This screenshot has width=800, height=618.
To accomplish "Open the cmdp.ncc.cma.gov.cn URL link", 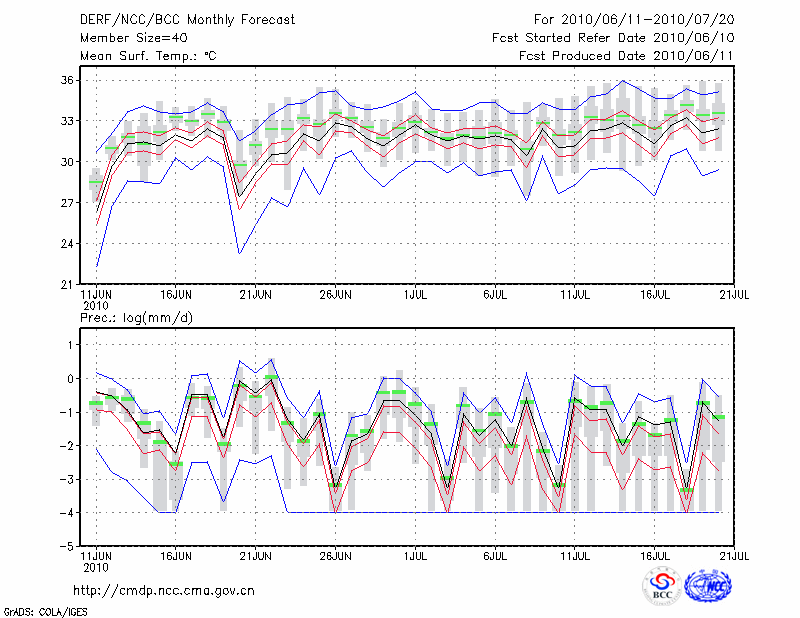I will pos(164,590).
